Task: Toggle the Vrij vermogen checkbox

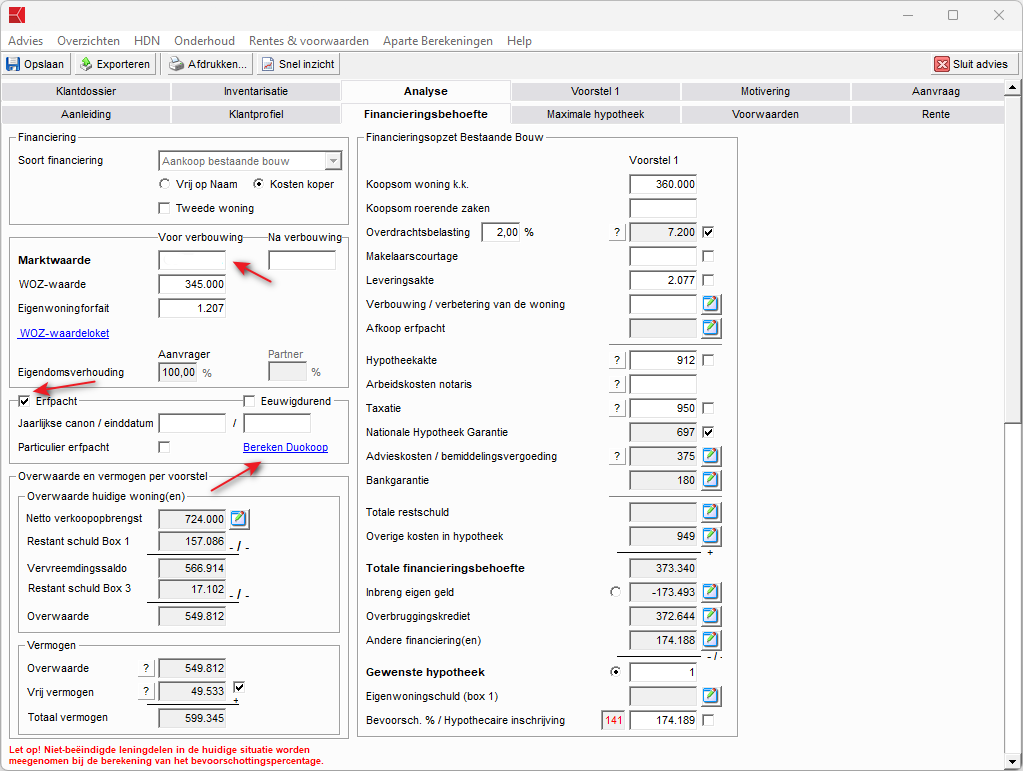Action: [239, 688]
